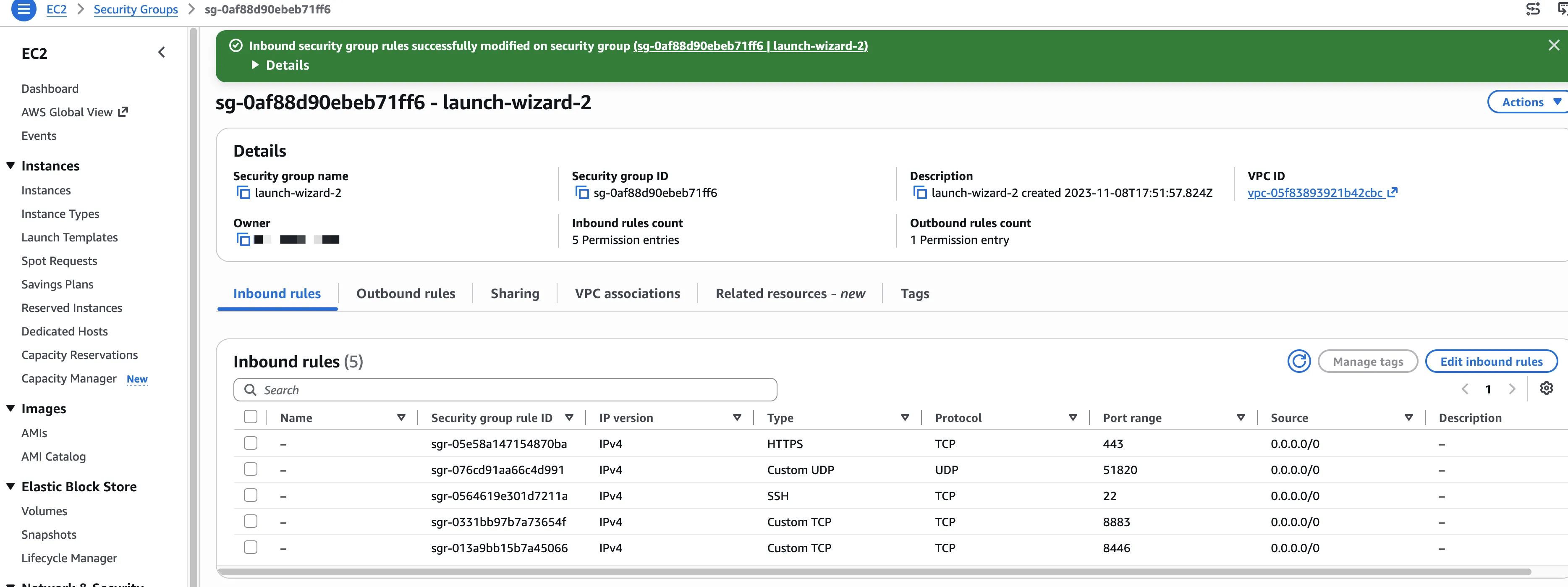Sort by Security group rule ID
1568x587 pixels.
569,418
